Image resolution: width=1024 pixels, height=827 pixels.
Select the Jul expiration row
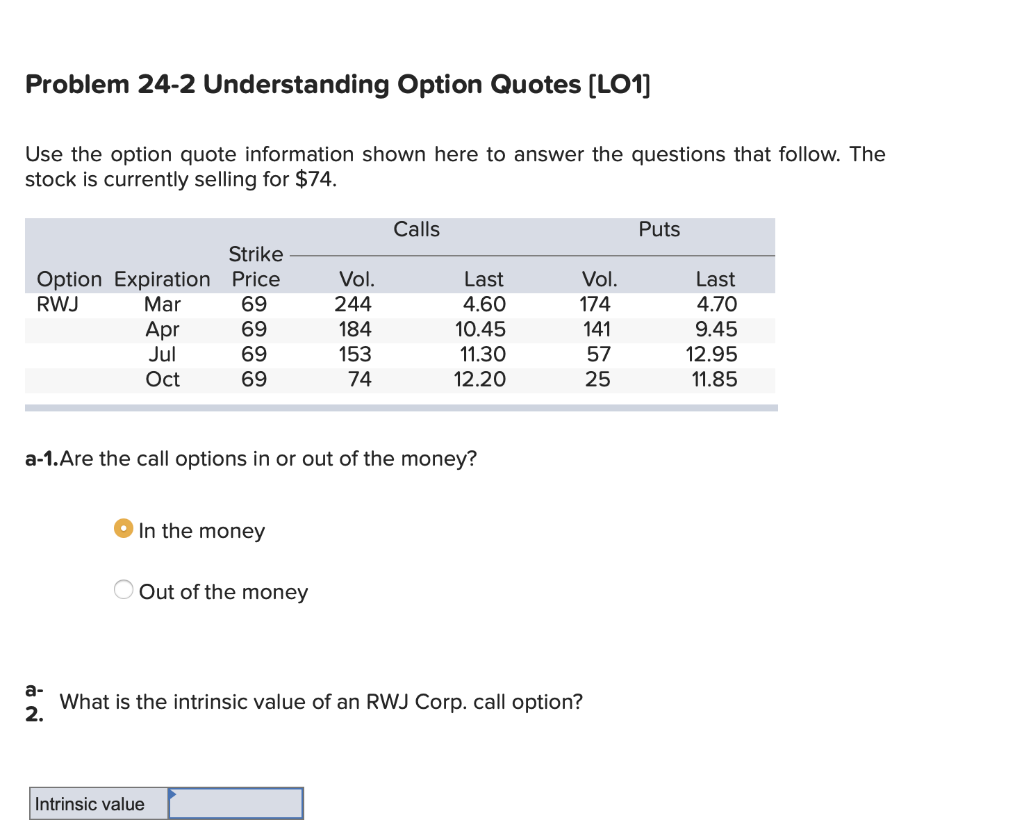coord(163,354)
